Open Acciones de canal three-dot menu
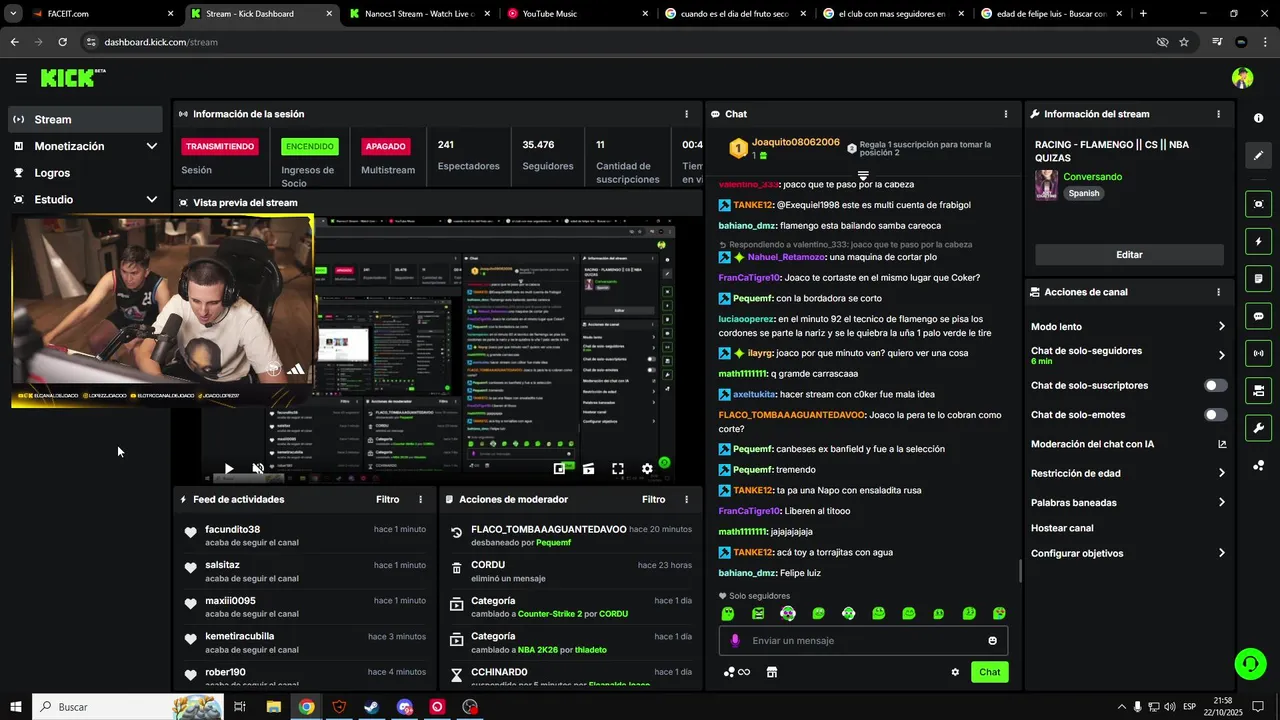1280x720 pixels. point(1218,292)
